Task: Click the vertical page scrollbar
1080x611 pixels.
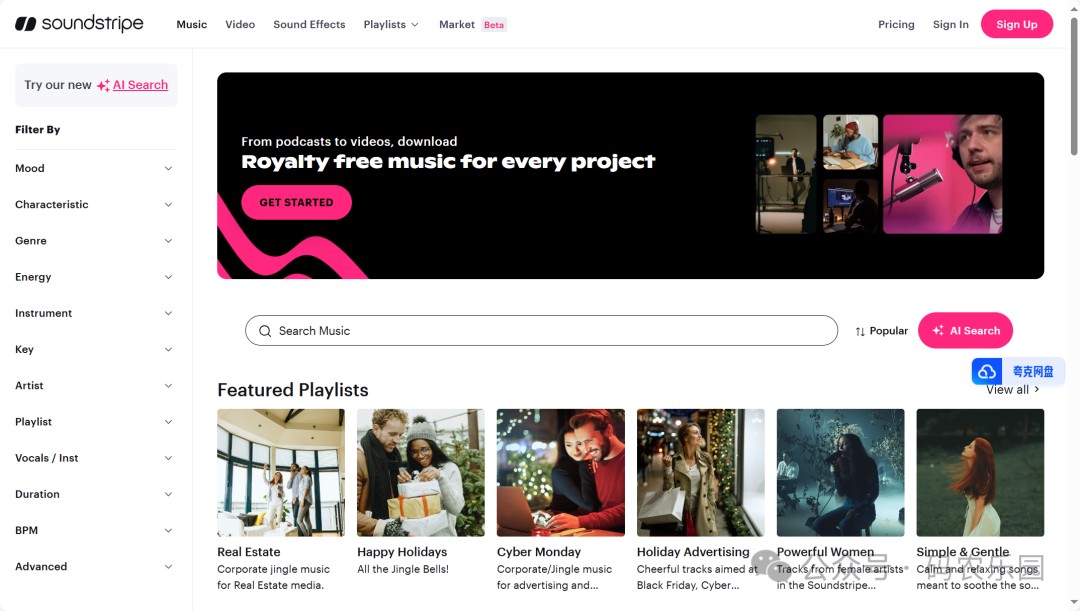Action: [x=1073, y=86]
